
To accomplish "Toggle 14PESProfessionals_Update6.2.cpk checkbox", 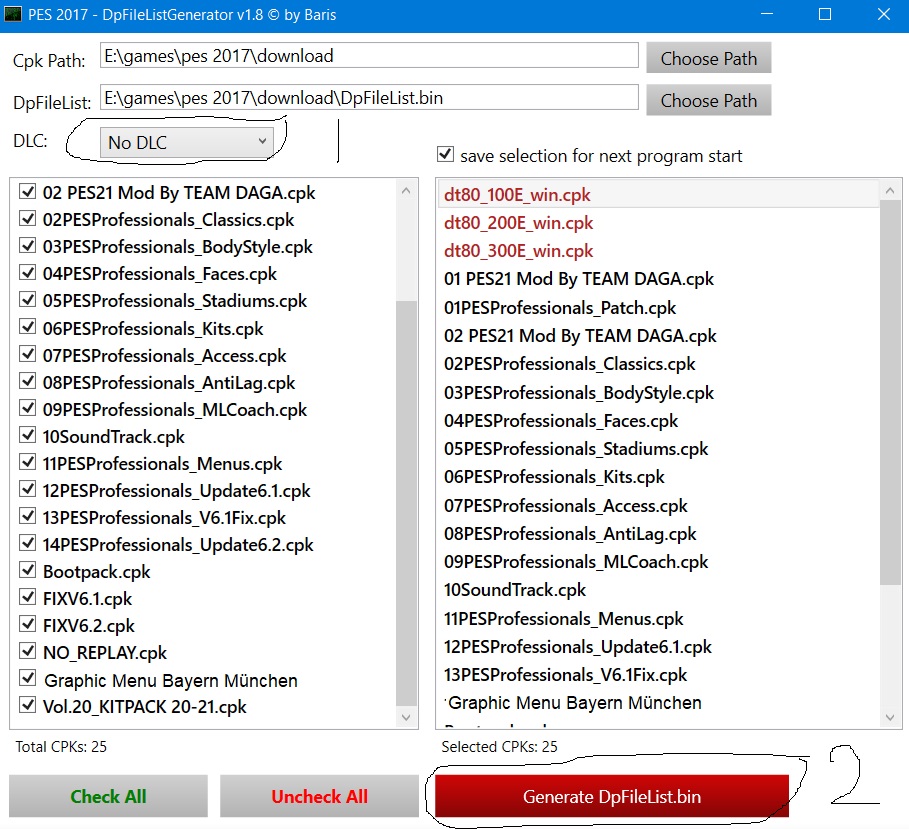I will tap(27, 543).
